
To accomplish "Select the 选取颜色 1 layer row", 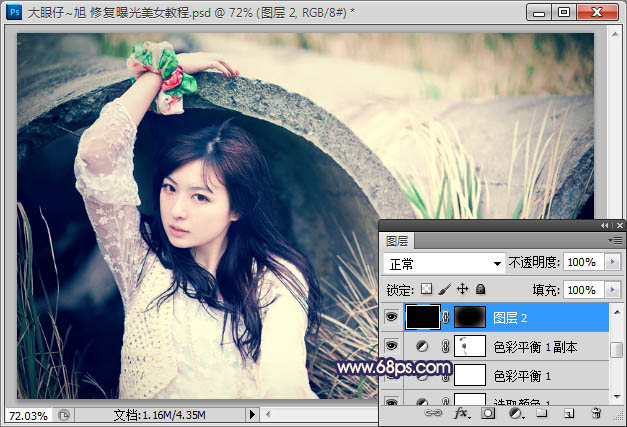I will (x=494, y=398).
